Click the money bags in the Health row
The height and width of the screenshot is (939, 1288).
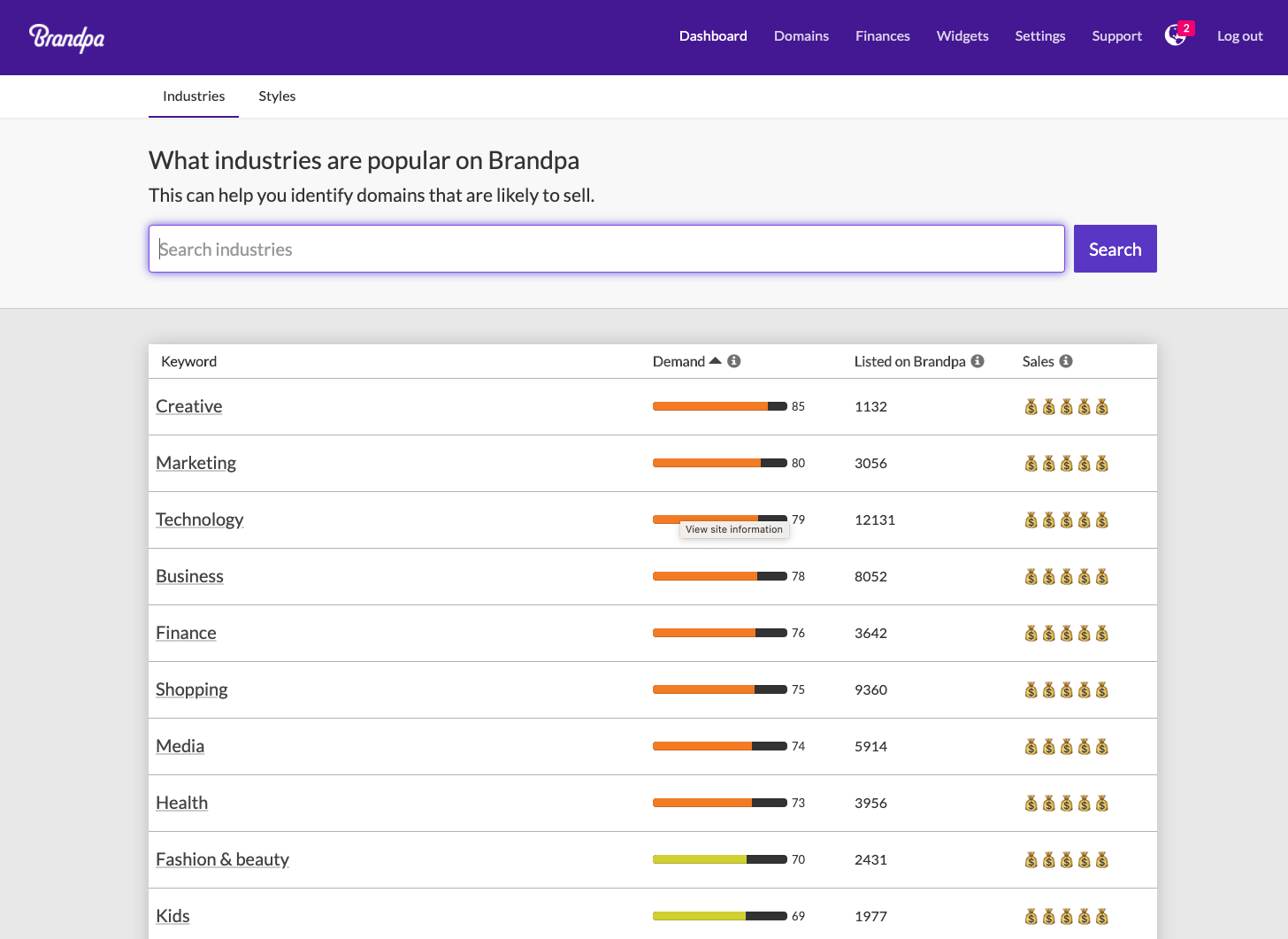tap(1067, 804)
